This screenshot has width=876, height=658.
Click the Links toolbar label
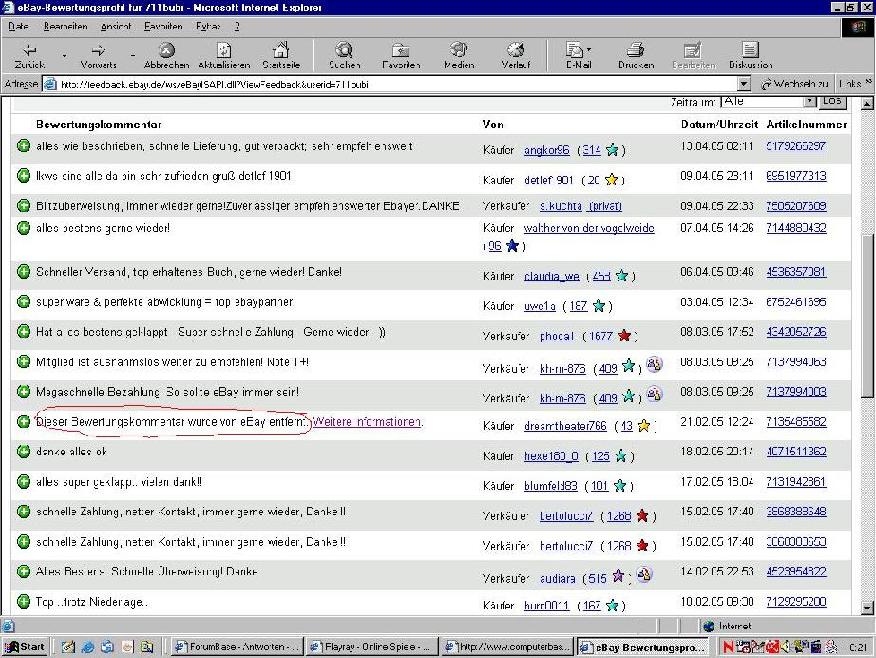coord(850,84)
